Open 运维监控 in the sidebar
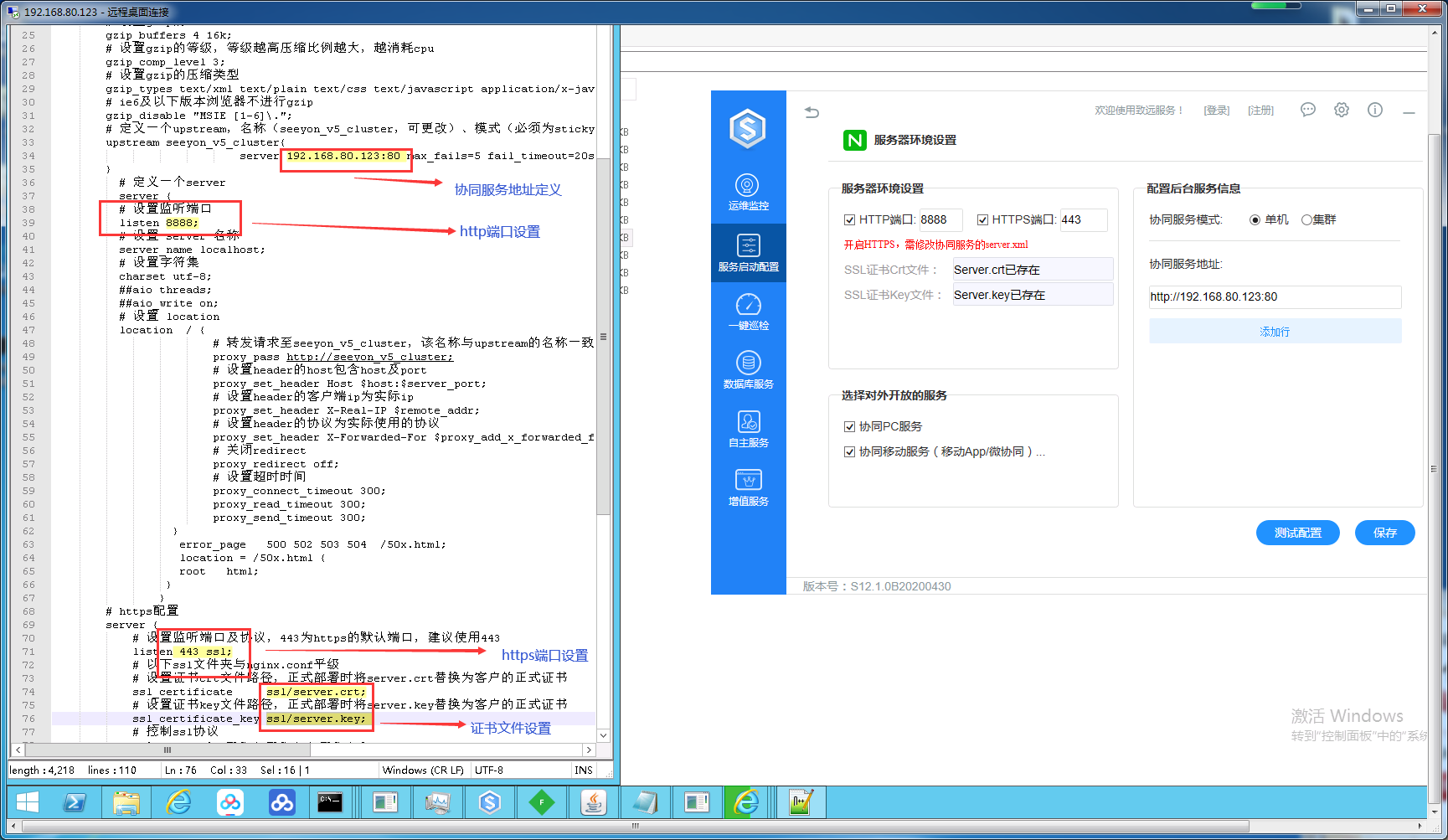The image size is (1448, 840). [748, 193]
